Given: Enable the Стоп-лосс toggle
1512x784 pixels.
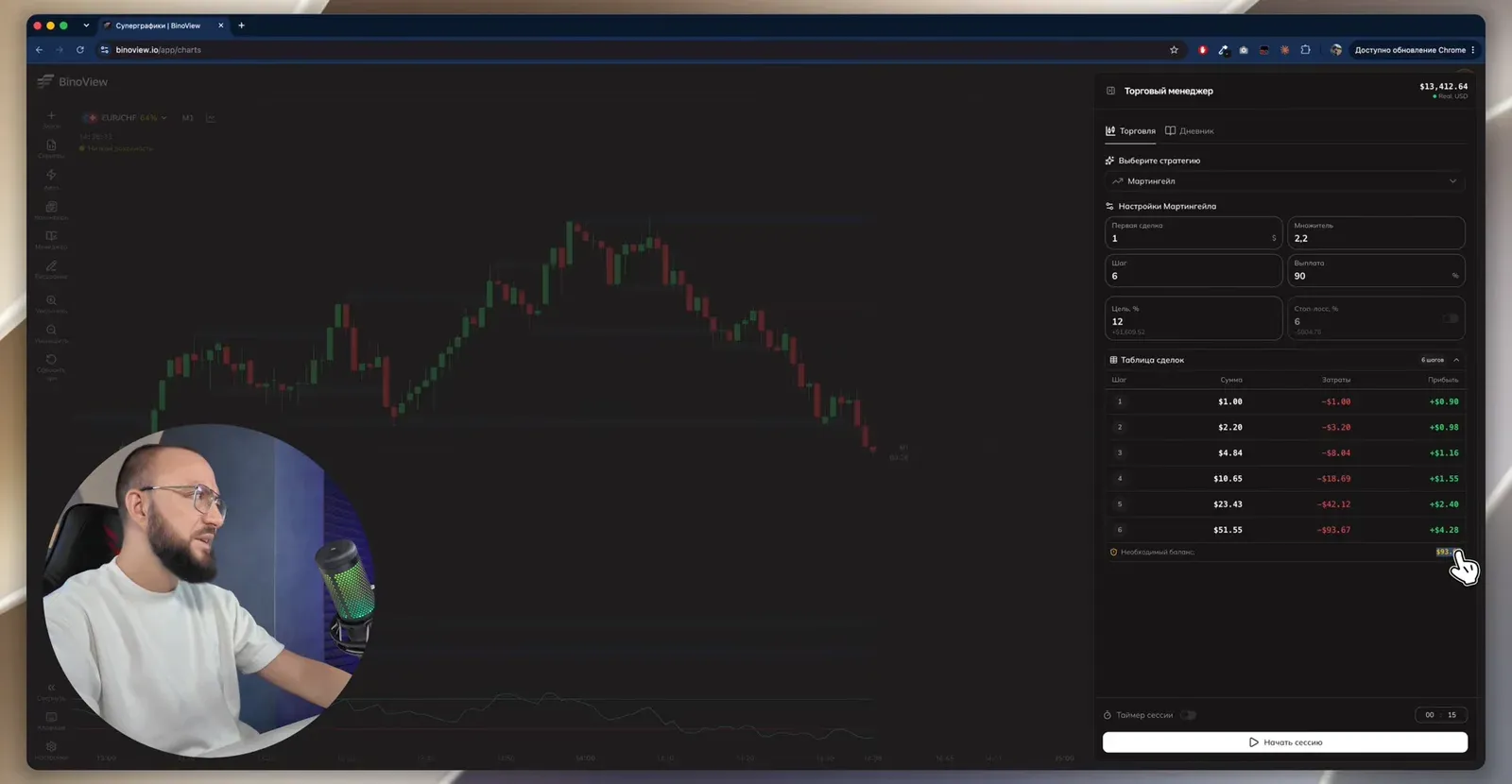Looking at the screenshot, I should pos(1451,318).
